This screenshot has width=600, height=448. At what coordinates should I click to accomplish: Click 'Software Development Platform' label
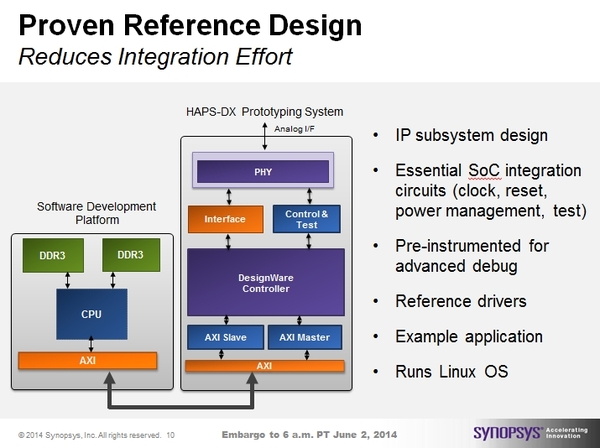click(x=96, y=213)
